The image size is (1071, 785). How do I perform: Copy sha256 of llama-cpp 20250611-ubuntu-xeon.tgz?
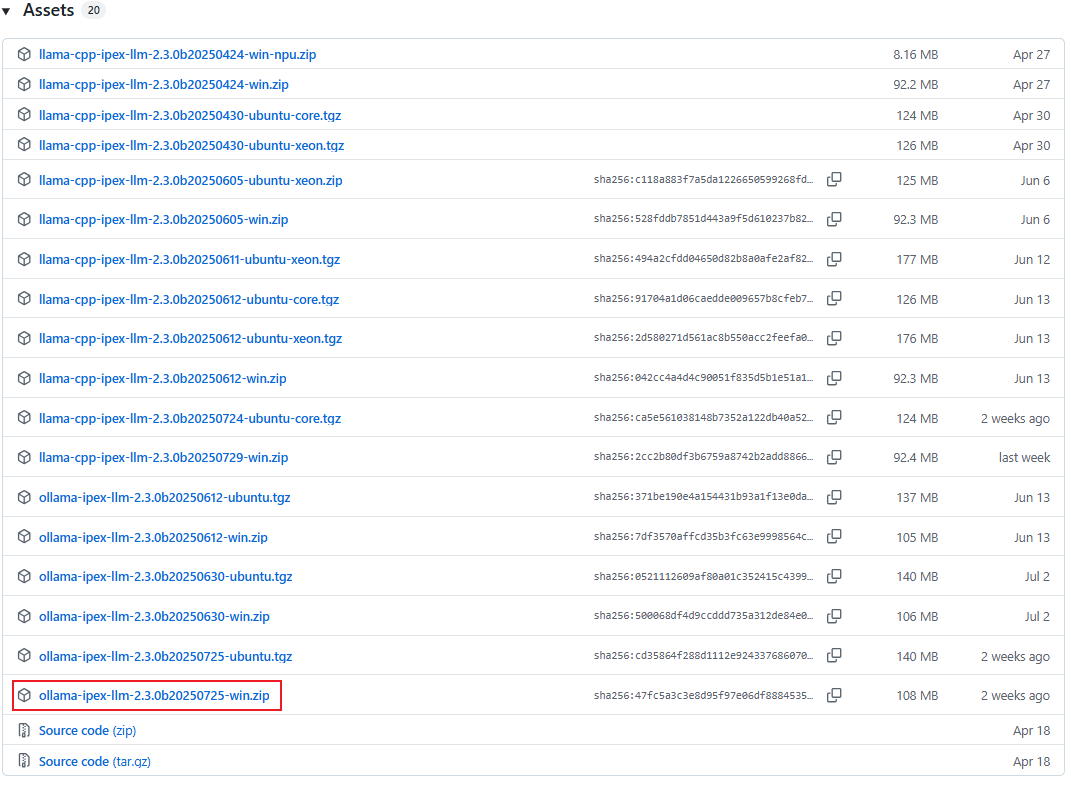tap(834, 259)
